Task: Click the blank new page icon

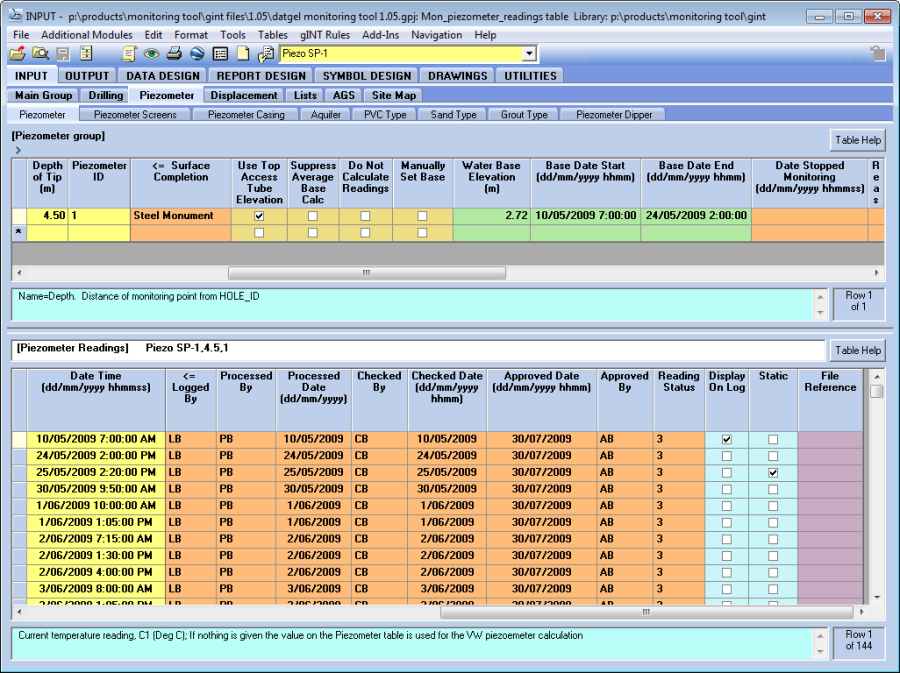Action: 242,54
